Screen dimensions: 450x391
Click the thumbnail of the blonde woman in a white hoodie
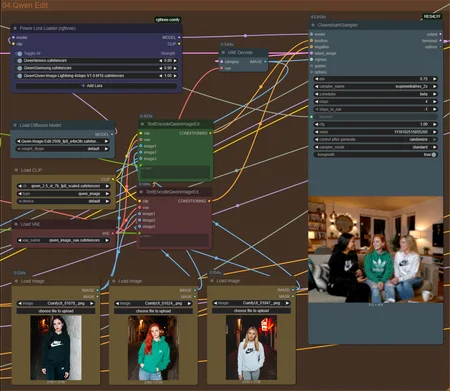point(251,347)
